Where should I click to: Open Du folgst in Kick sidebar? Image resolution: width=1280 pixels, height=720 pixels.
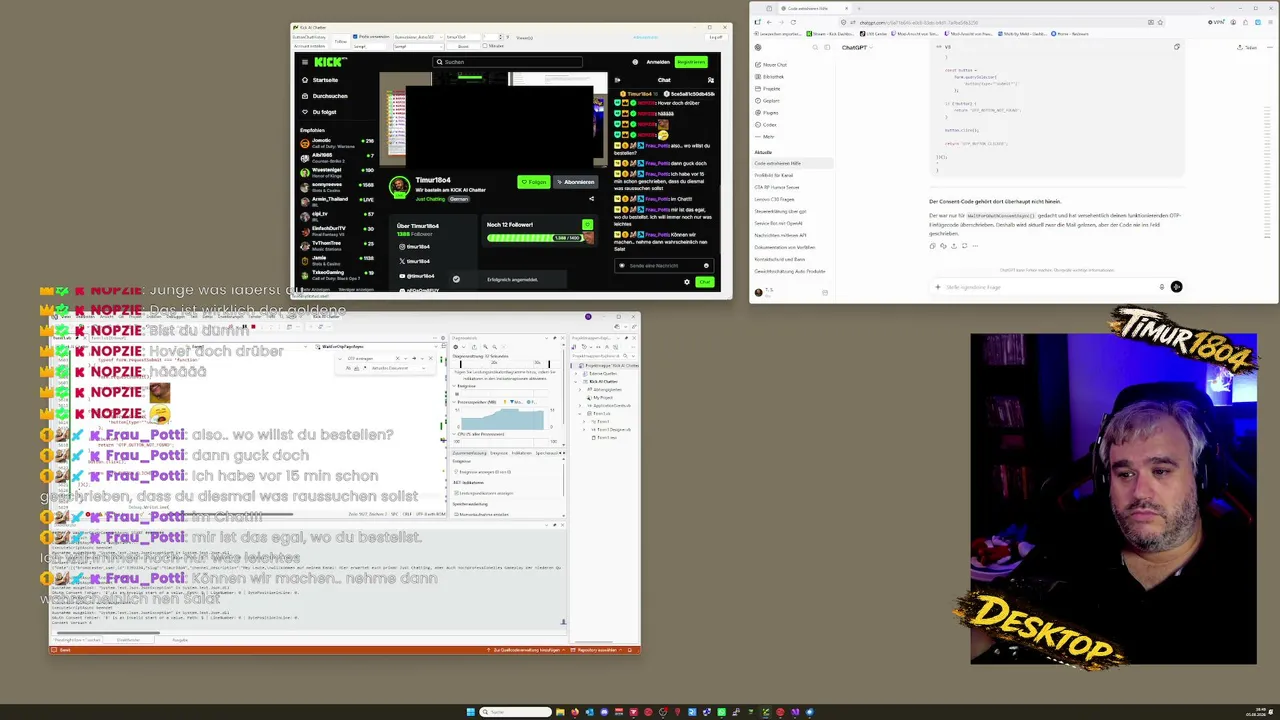[319, 112]
